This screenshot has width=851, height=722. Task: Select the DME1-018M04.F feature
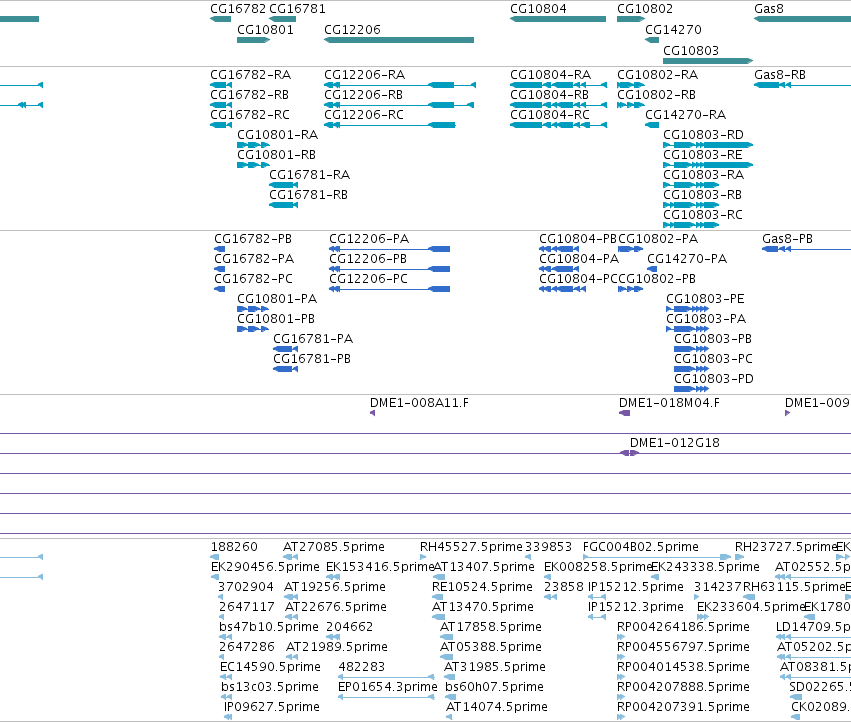tap(625, 413)
